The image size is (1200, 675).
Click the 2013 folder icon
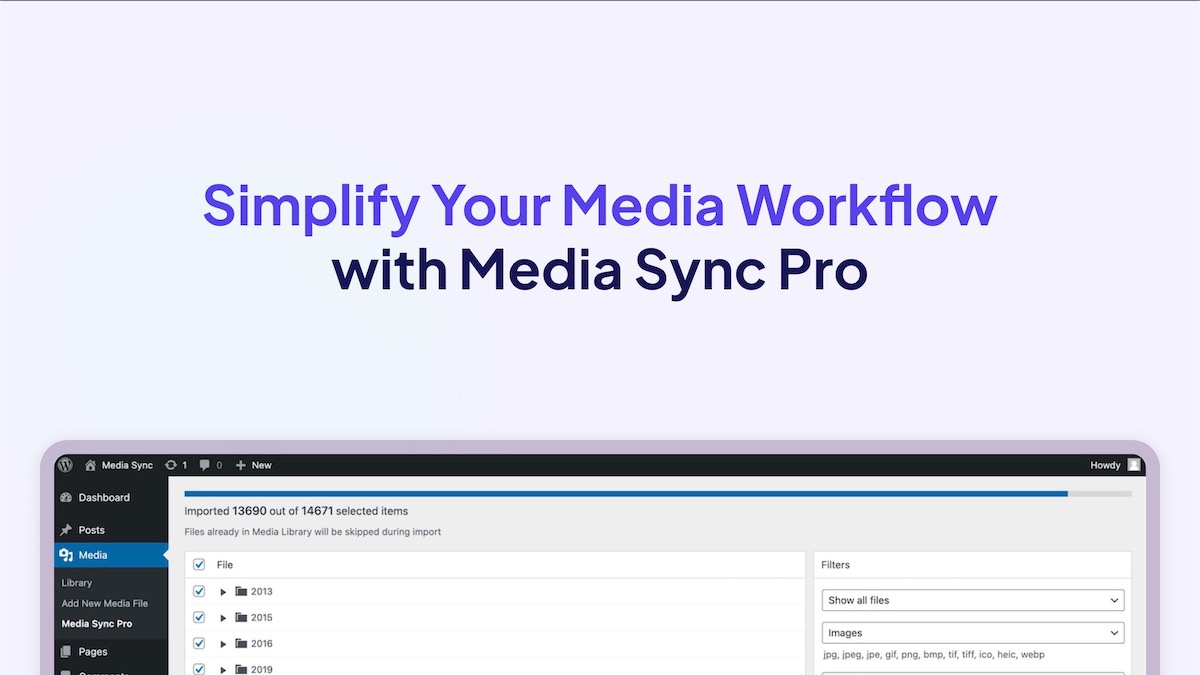click(241, 591)
